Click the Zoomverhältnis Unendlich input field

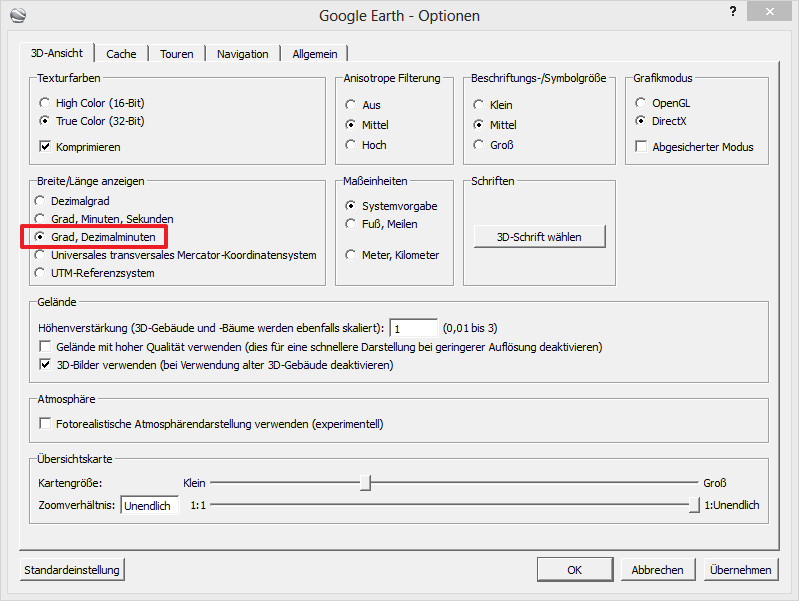click(150, 506)
